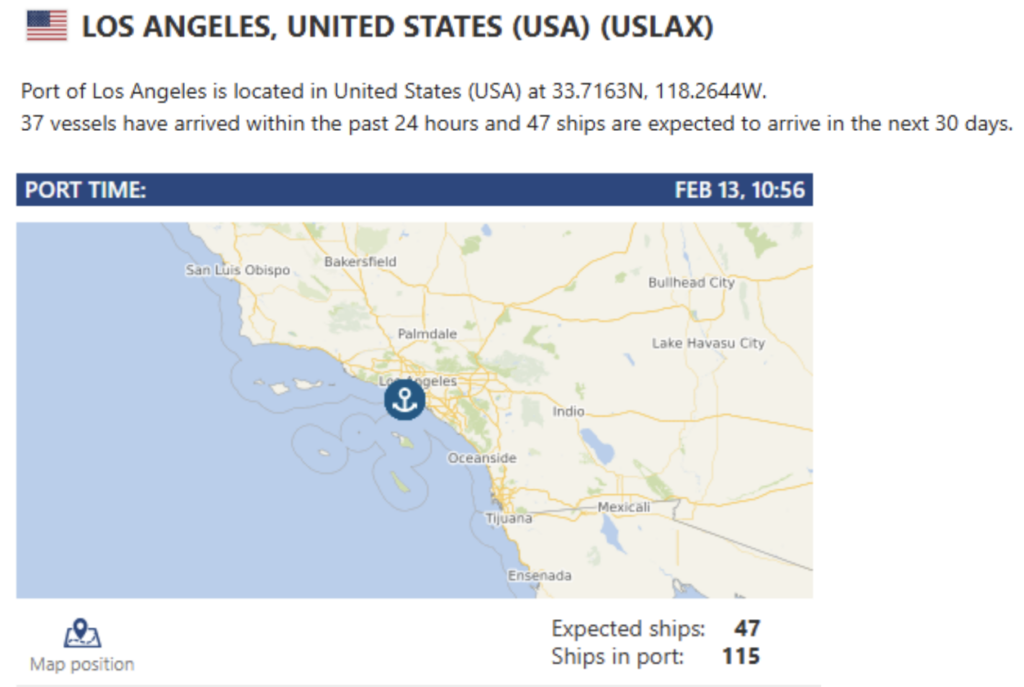This screenshot has height=687, width=1024.
Task: Click the FEB 13, 10:56 time display
Action: [x=739, y=190]
